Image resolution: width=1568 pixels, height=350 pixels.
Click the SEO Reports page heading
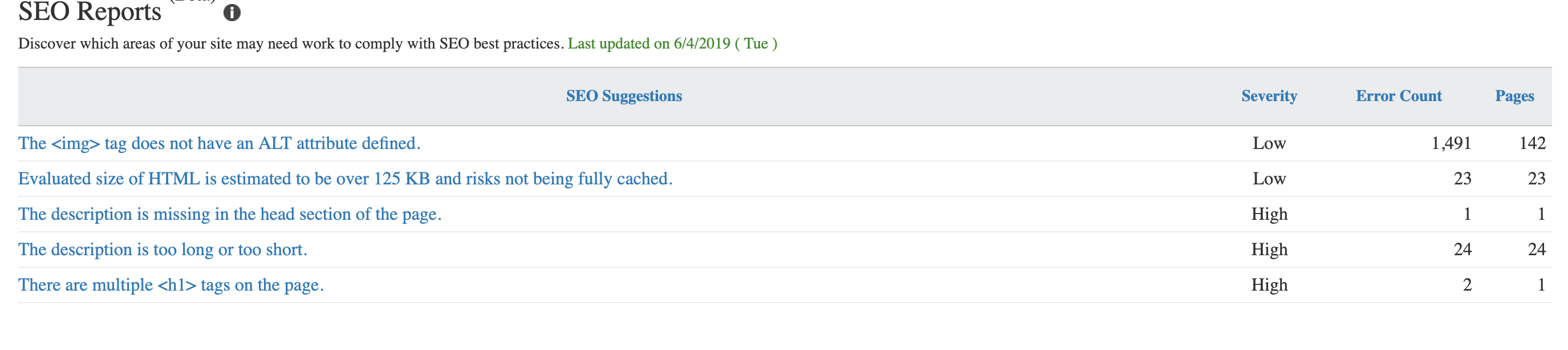(90, 12)
